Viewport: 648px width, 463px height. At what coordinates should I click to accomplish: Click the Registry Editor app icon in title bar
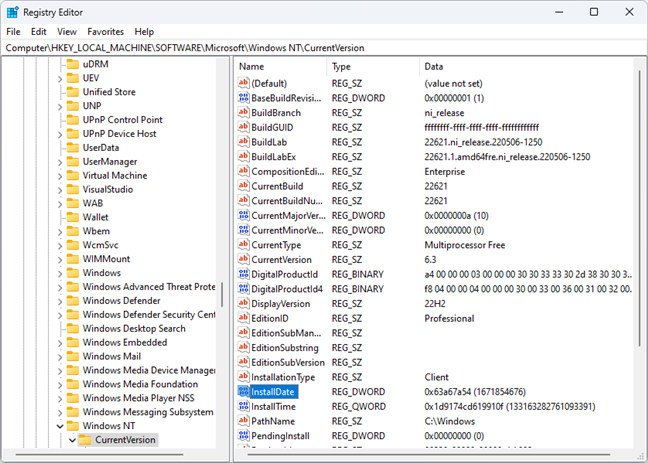pyautogui.click(x=12, y=12)
